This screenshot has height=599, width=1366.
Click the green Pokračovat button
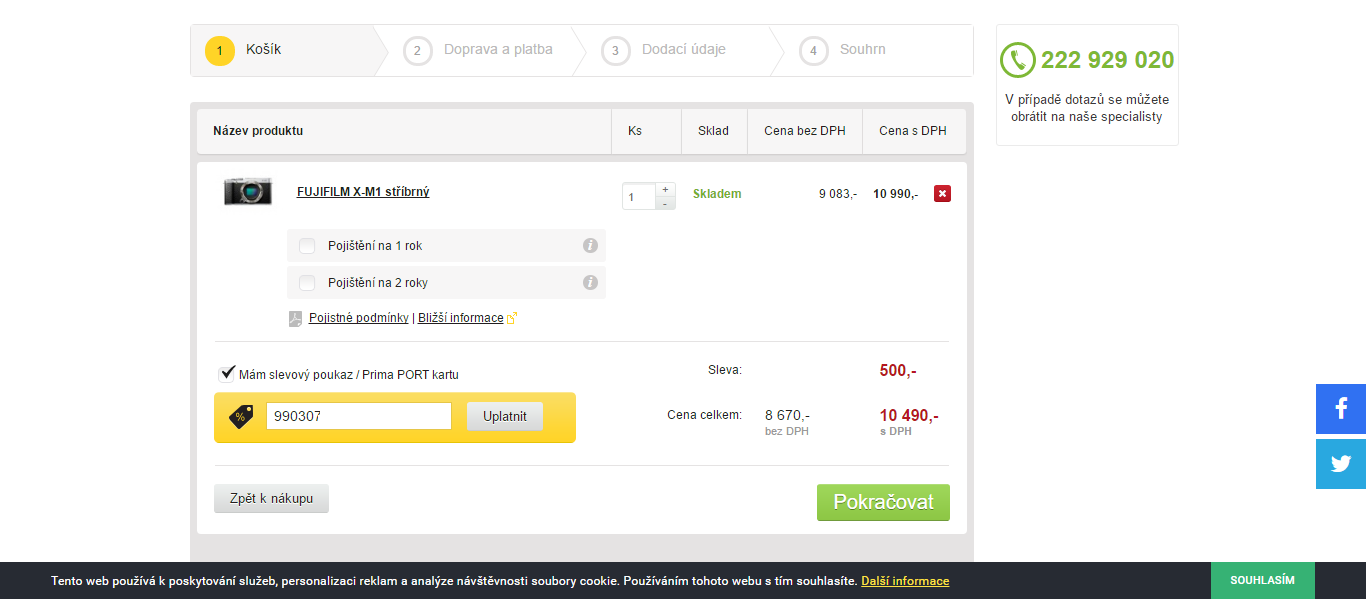click(x=883, y=502)
